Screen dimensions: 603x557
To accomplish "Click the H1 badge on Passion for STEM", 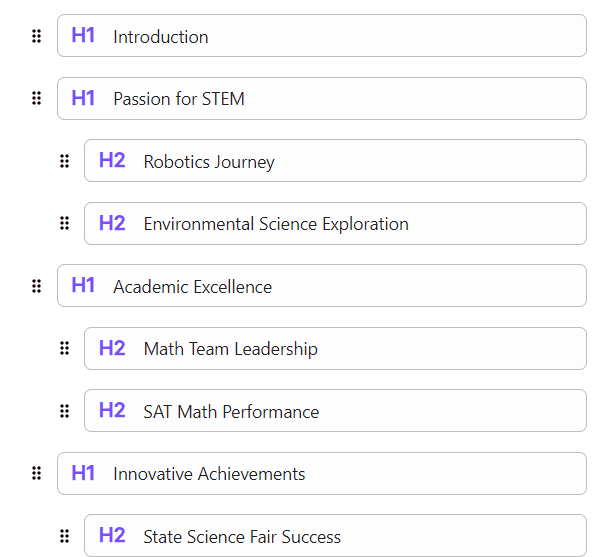I will (x=83, y=98).
